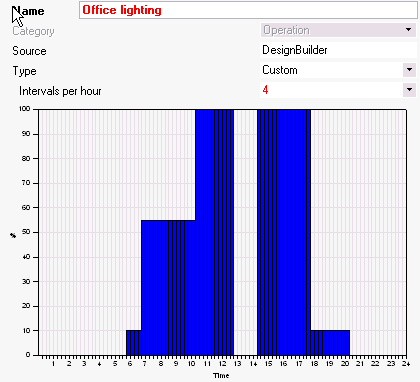Open the Type dropdown arrow

[409, 70]
